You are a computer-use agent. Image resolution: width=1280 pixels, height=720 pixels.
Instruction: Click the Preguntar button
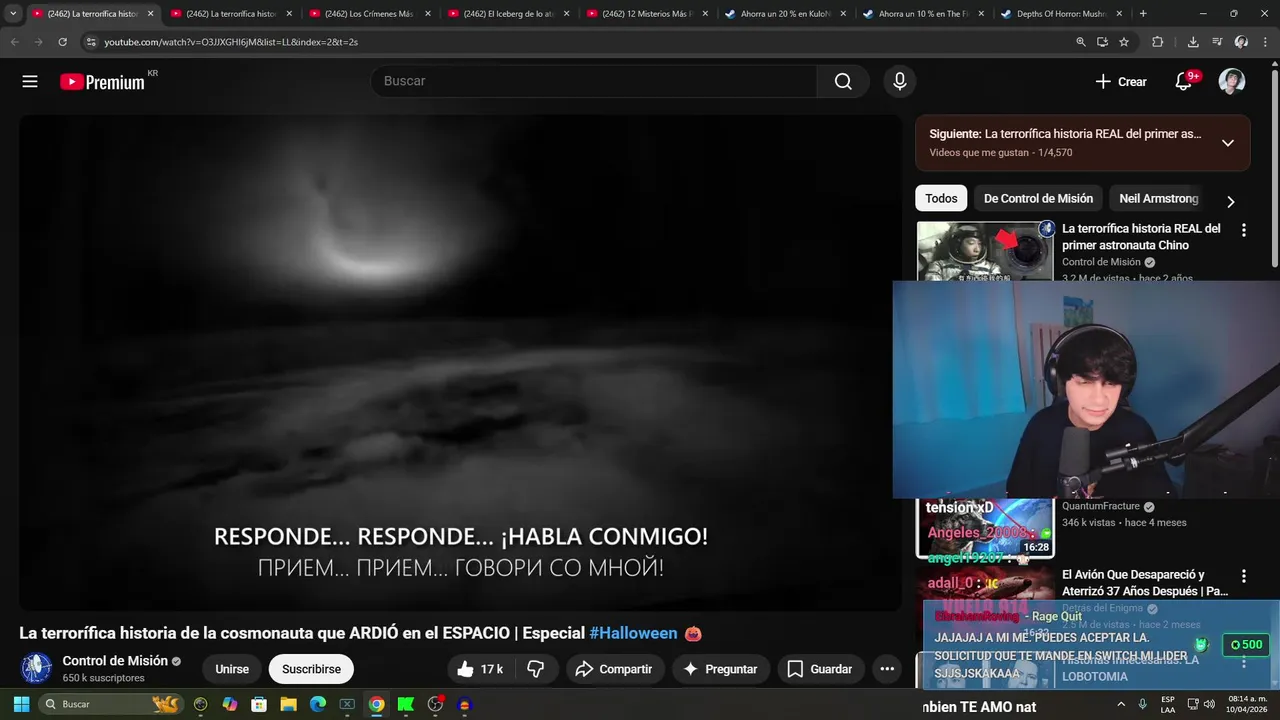click(720, 669)
